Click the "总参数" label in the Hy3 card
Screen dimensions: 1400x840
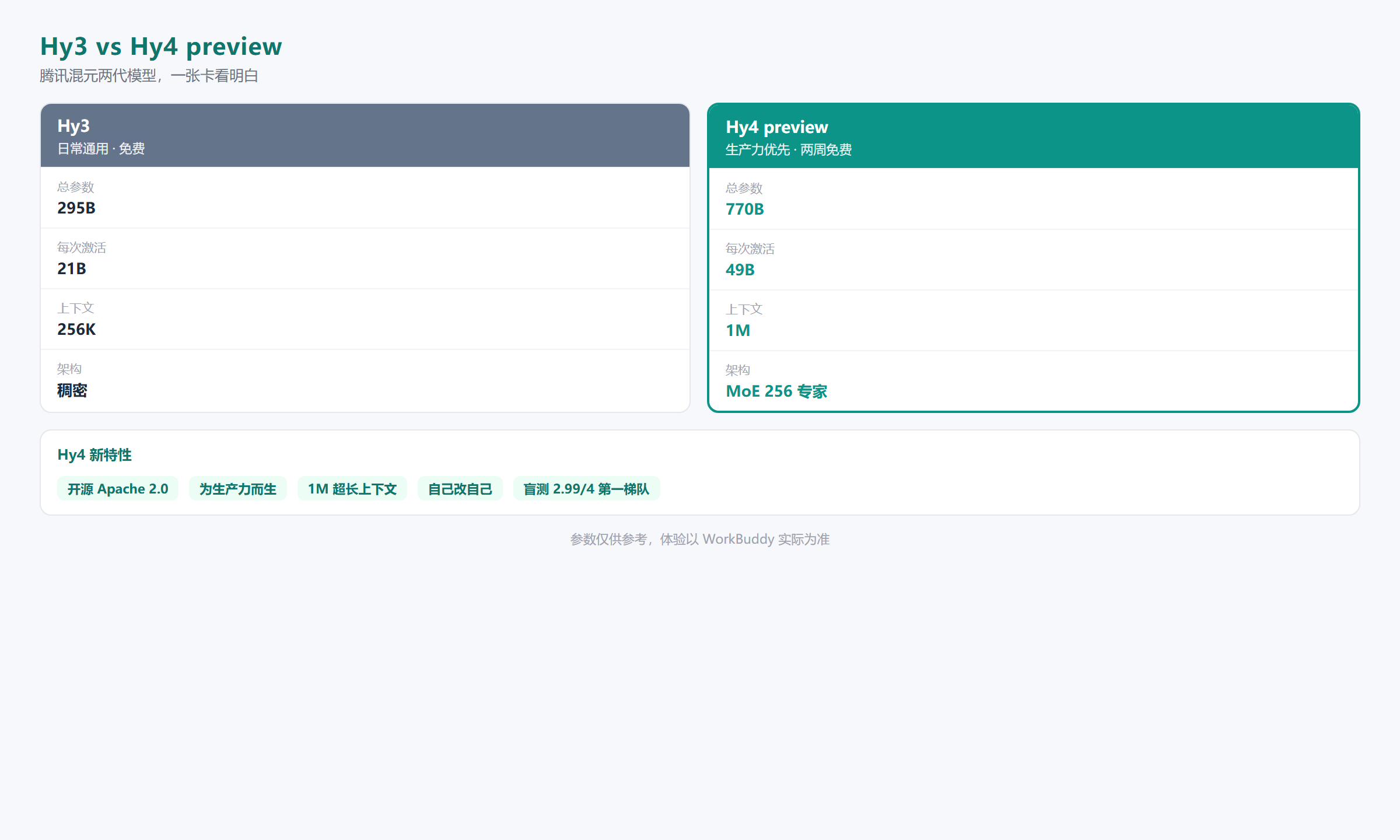click(x=76, y=187)
